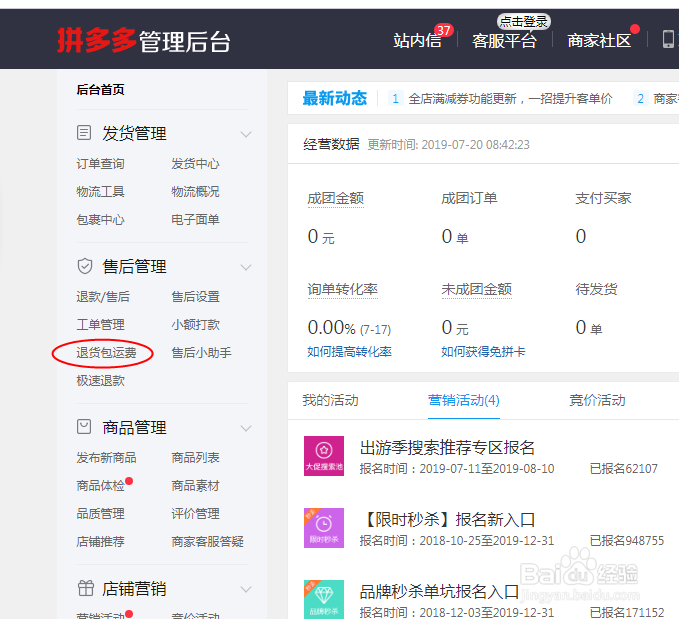Open 售后小助手 in sidebar
The image size is (679, 619).
[201, 353]
